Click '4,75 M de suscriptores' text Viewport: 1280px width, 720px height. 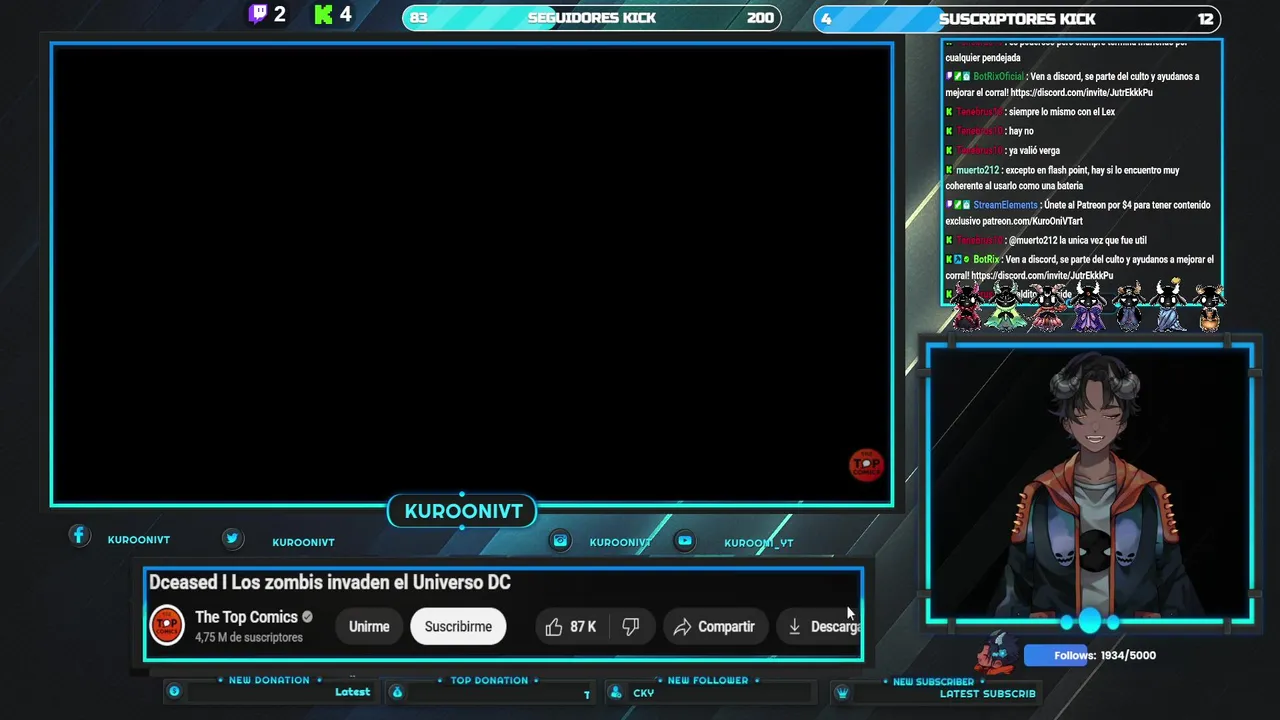249,637
